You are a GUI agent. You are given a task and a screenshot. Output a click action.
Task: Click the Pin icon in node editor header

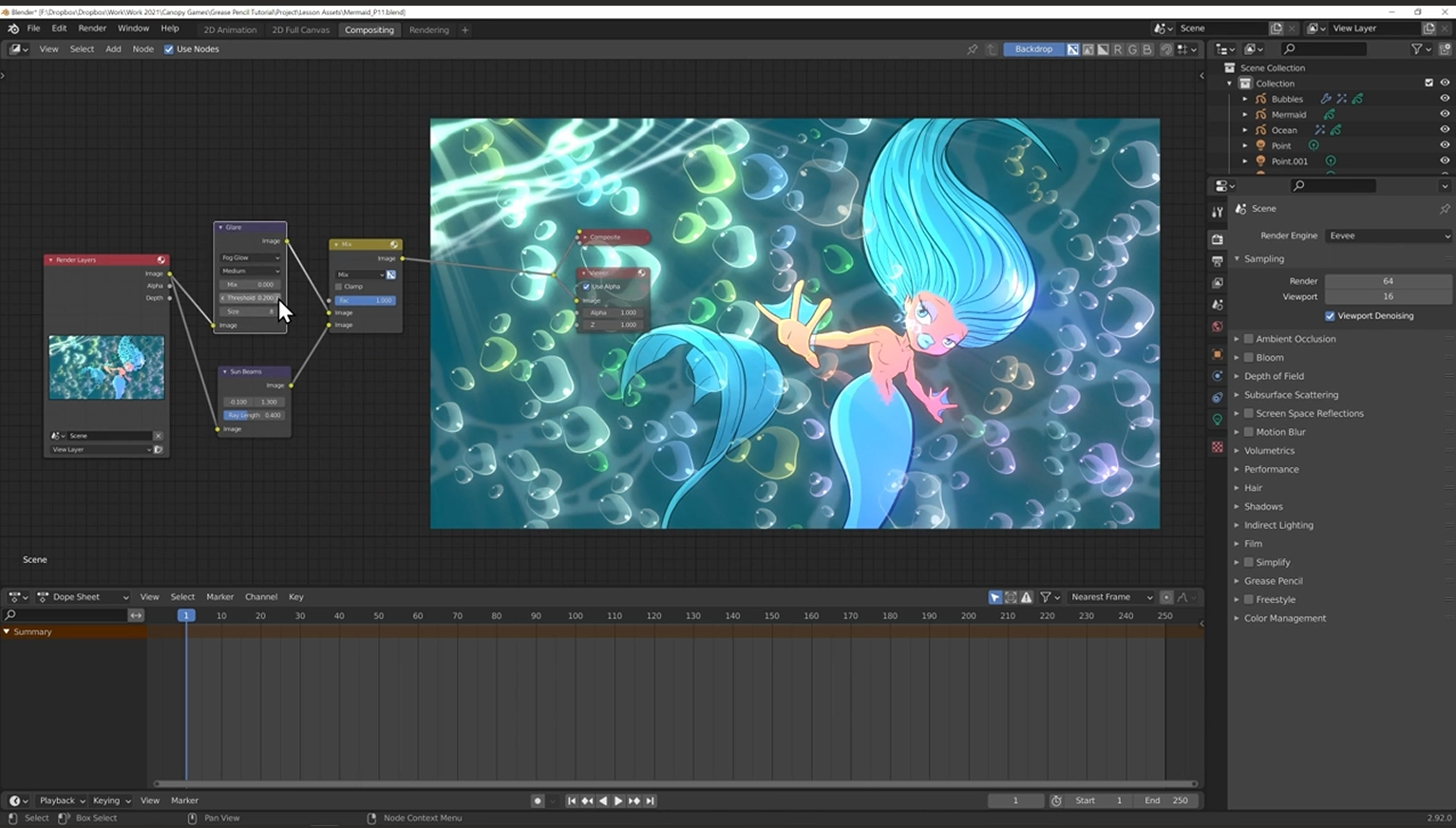972,49
